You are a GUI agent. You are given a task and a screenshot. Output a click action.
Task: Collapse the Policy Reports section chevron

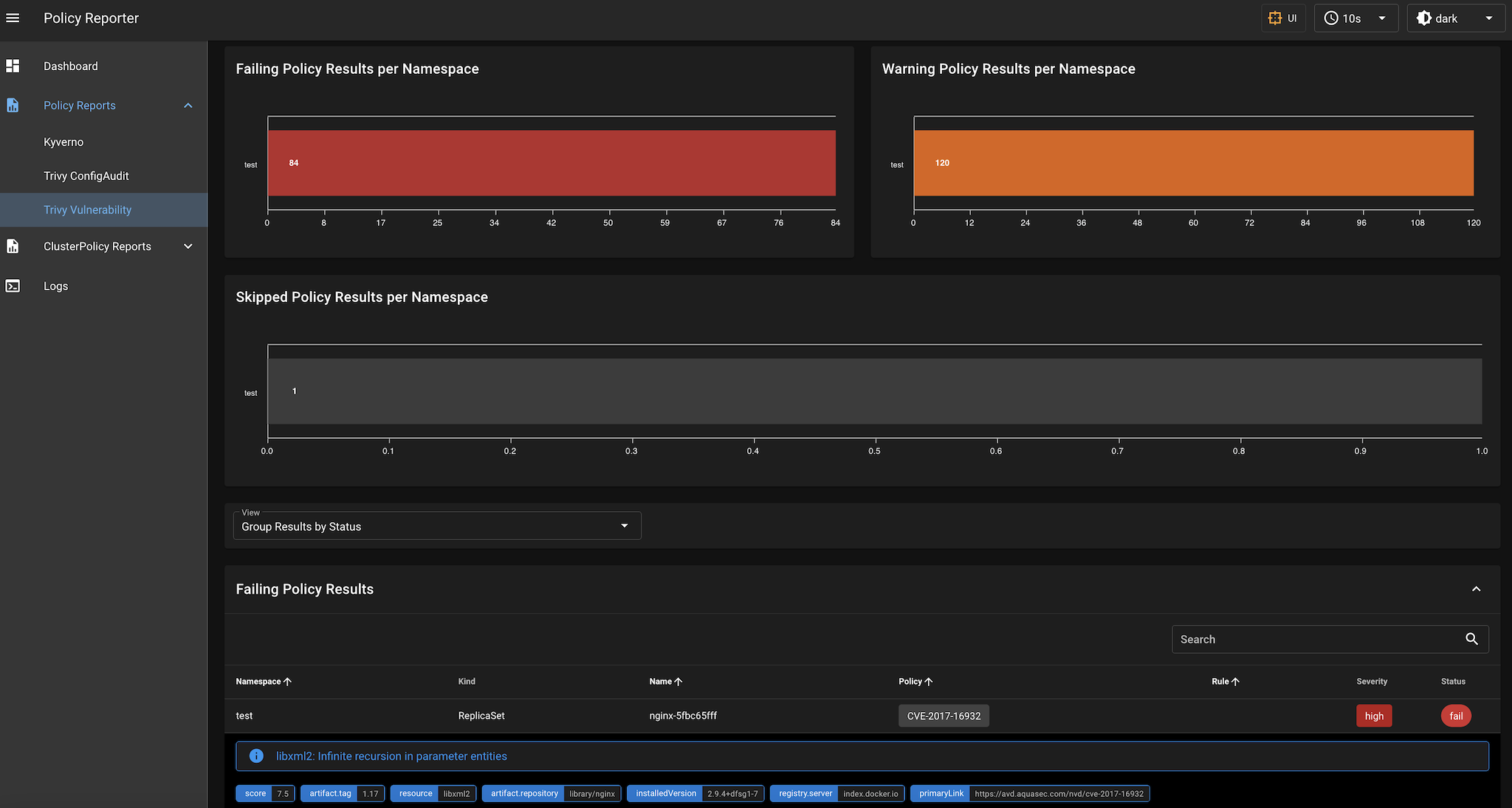[188, 105]
